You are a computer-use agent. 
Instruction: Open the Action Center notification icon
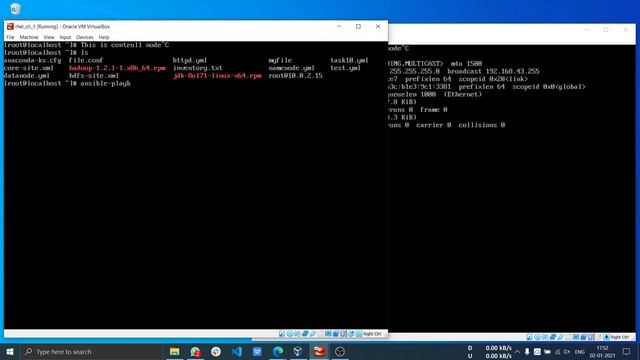coord(627,351)
